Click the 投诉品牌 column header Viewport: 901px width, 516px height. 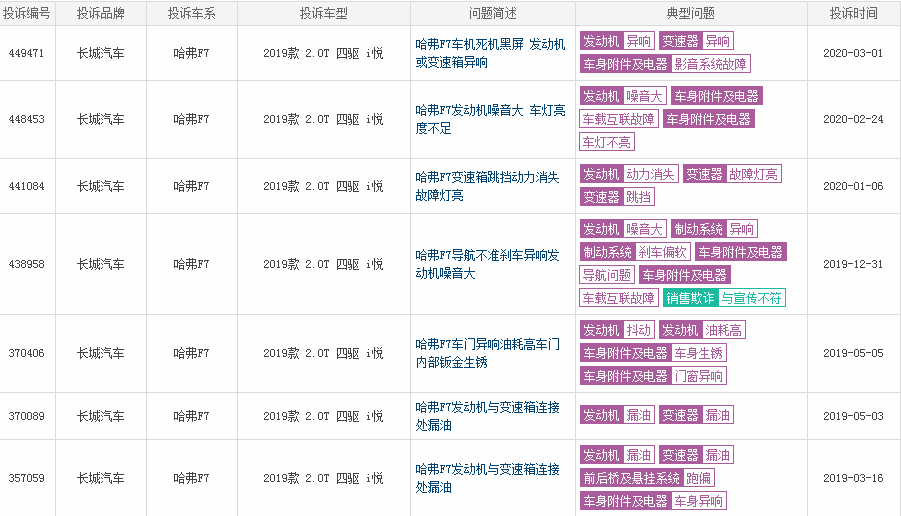101,13
